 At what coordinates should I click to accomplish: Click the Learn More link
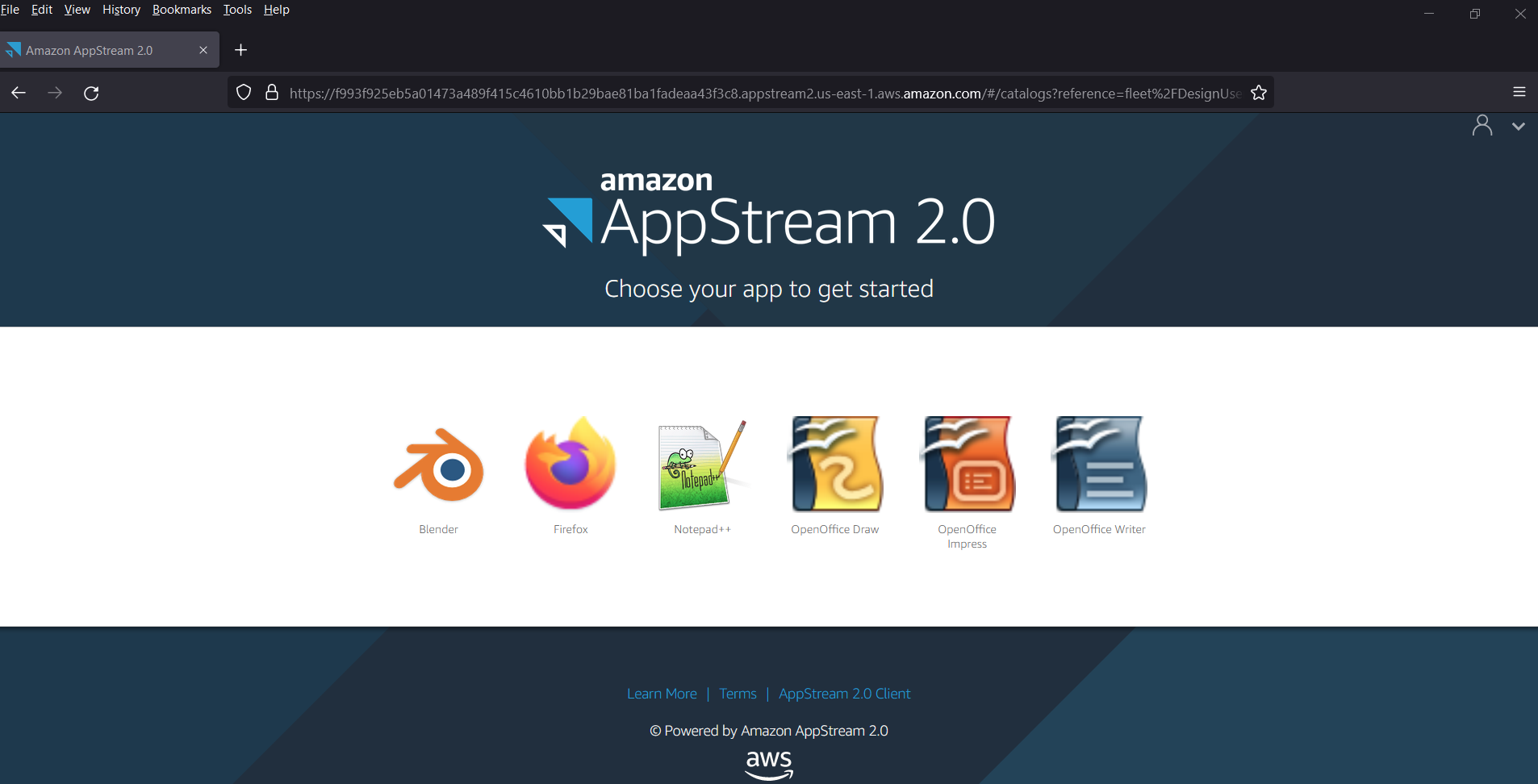click(662, 693)
